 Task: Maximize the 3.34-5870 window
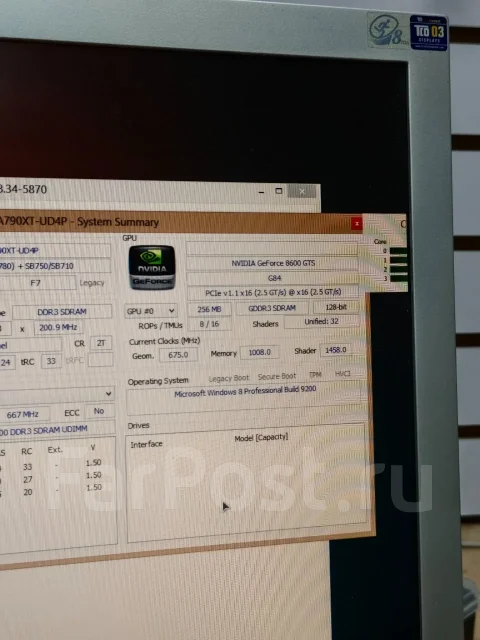pyautogui.click(x=279, y=191)
